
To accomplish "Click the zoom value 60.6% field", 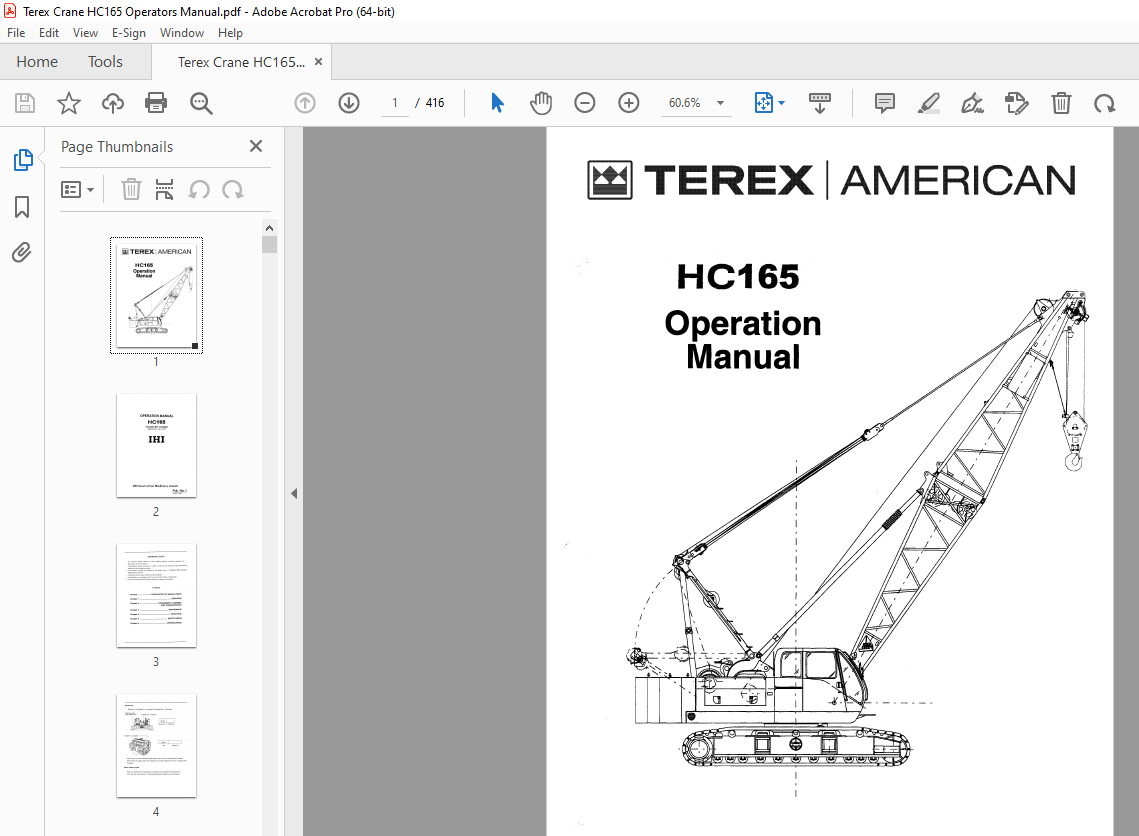I will click(x=685, y=103).
